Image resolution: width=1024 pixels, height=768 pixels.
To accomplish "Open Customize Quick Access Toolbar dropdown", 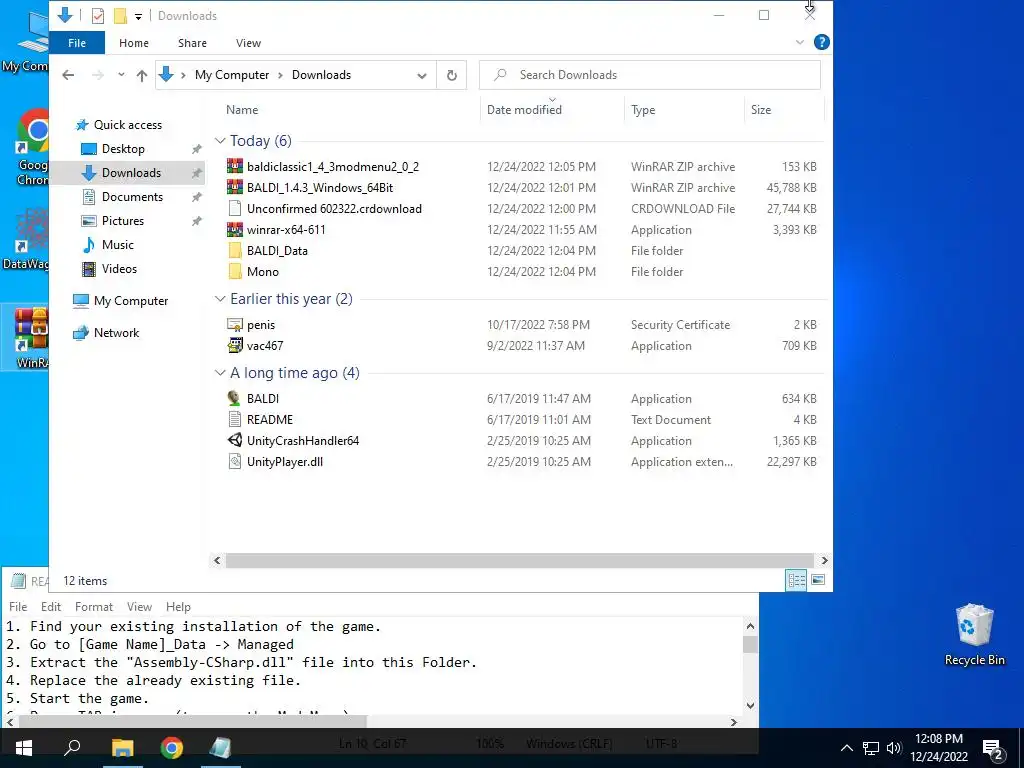I will (x=138, y=16).
